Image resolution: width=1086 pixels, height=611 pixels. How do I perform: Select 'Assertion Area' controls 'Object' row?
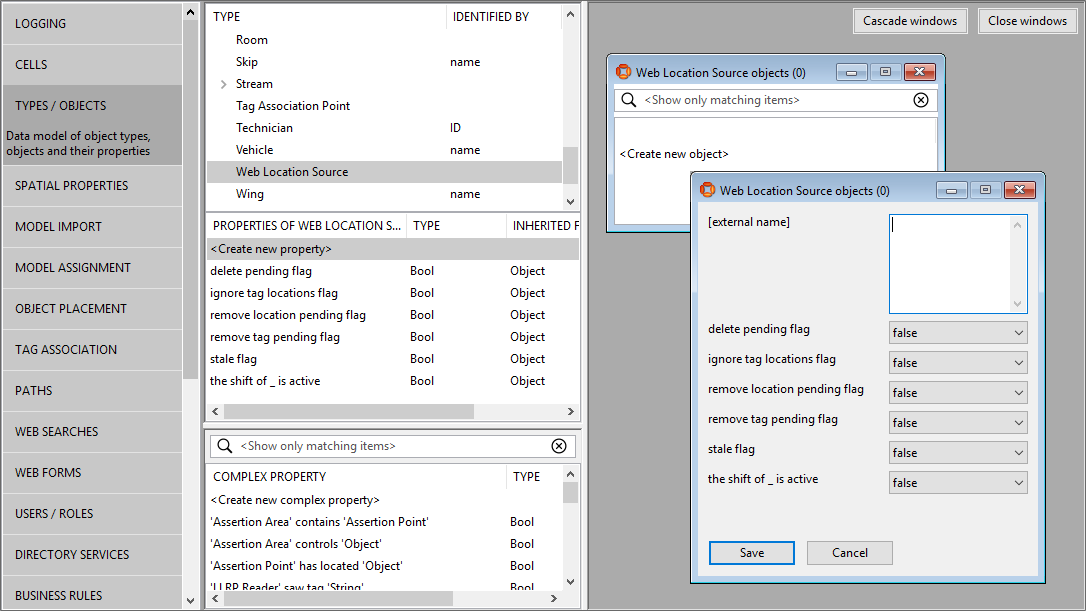coord(384,544)
